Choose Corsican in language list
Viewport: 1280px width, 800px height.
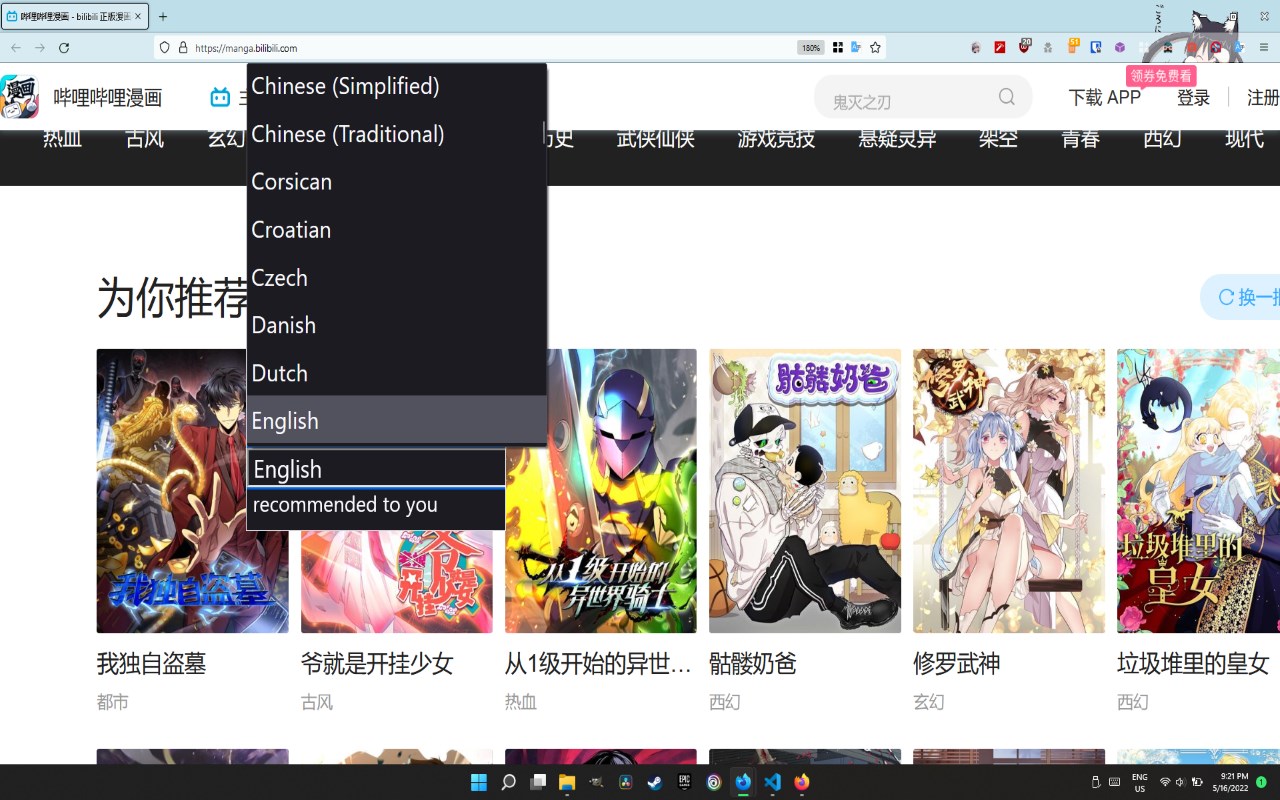[396, 182]
